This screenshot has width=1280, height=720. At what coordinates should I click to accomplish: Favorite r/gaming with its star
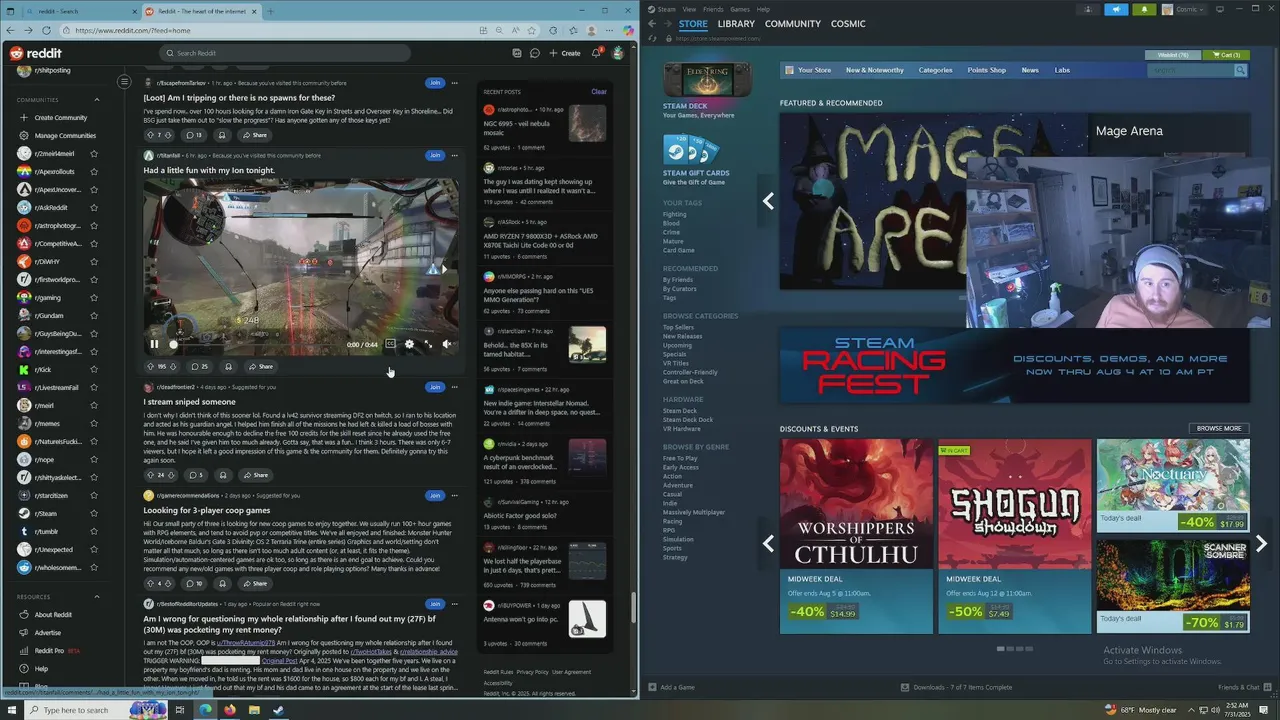point(94,297)
